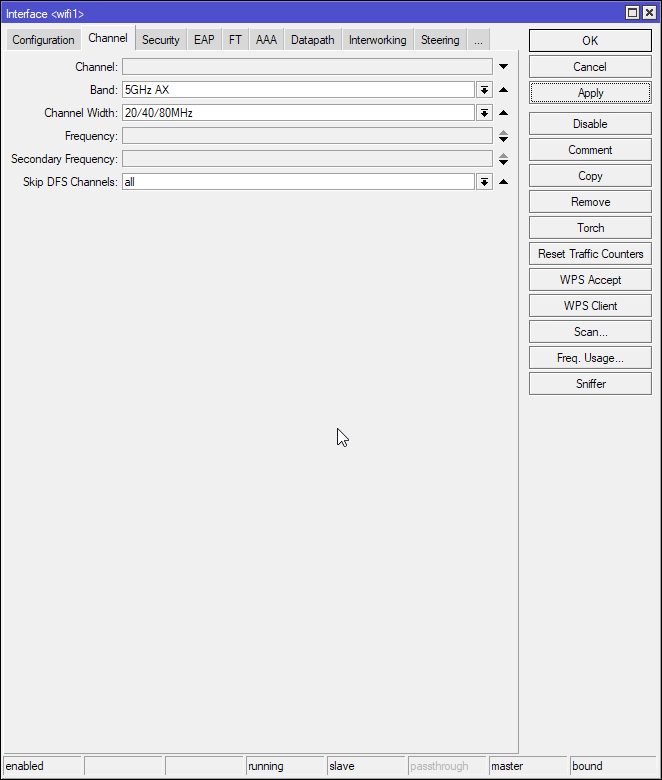This screenshot has width=662, height=780.
Task: Click the Secondary Frequency stepper arrows
Action: coord(503,159)
